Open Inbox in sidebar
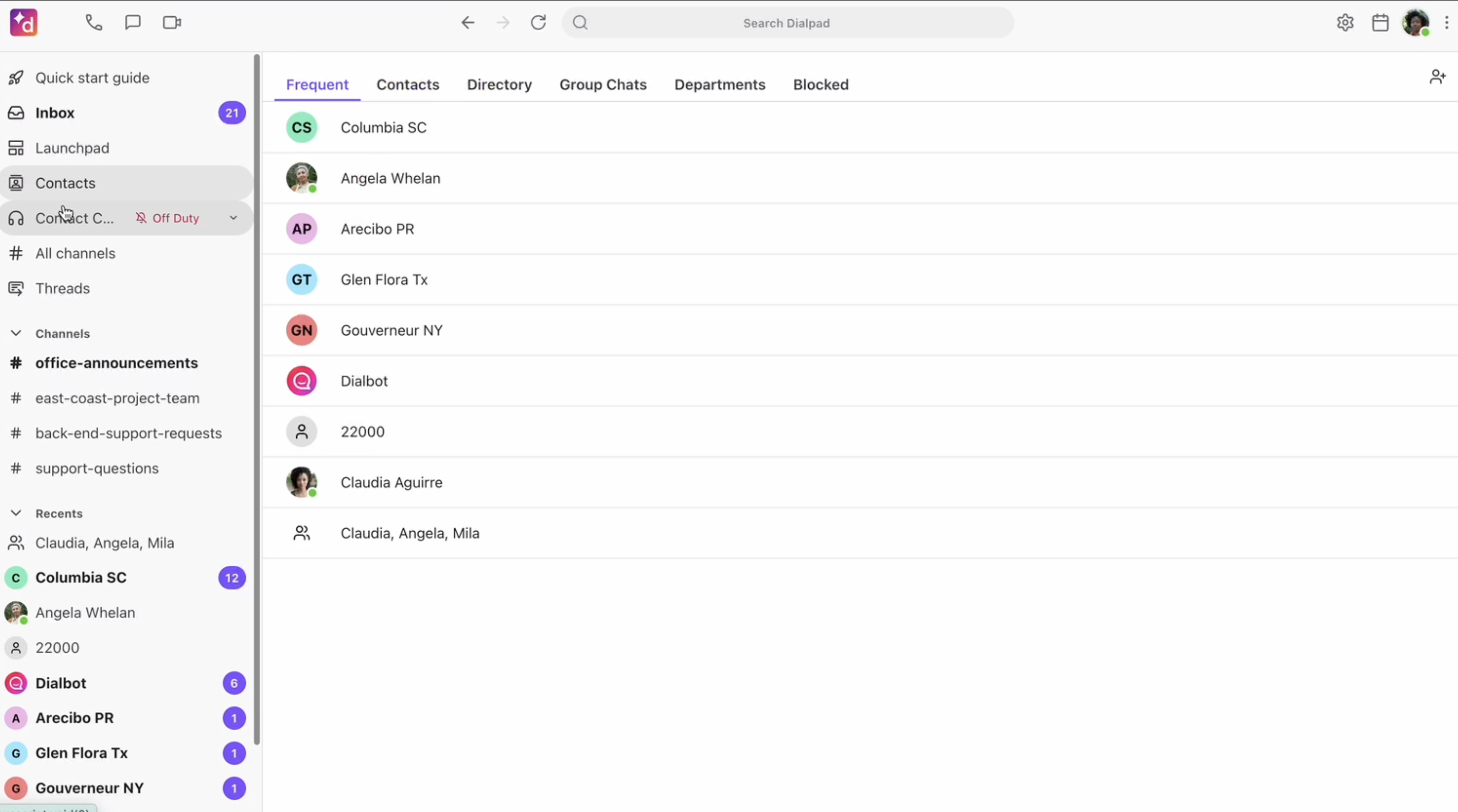1458x812 pixels. (55, 113)
